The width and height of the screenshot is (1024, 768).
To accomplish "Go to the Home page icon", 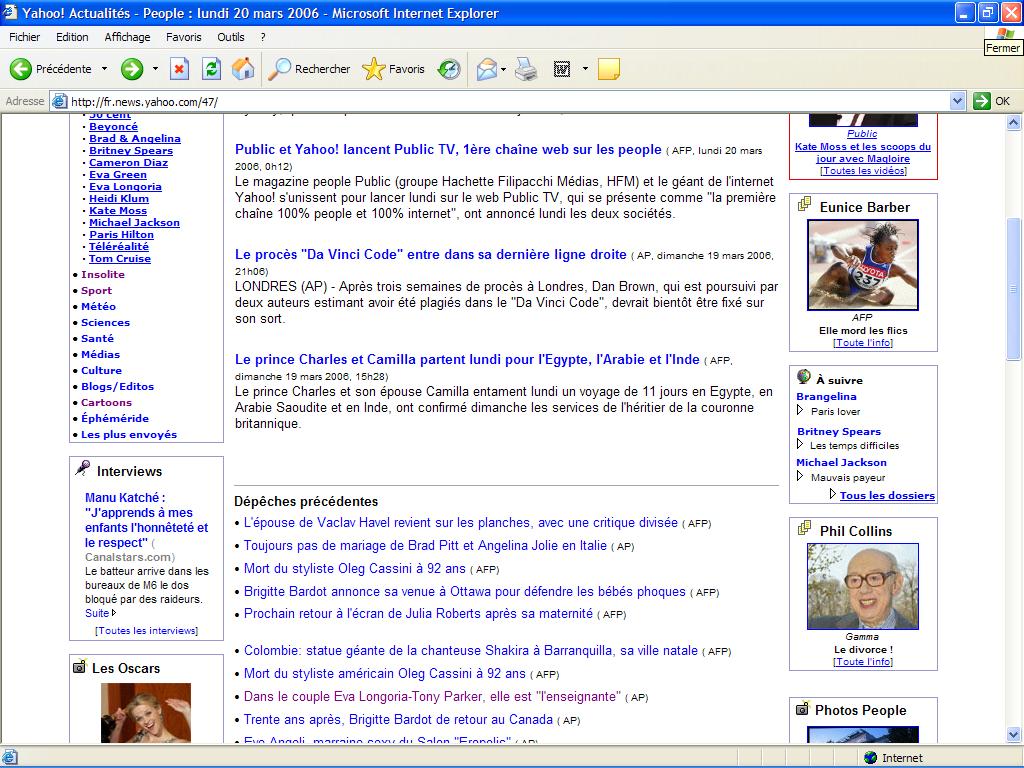I will pyautogui.click(x=242, y=69).
